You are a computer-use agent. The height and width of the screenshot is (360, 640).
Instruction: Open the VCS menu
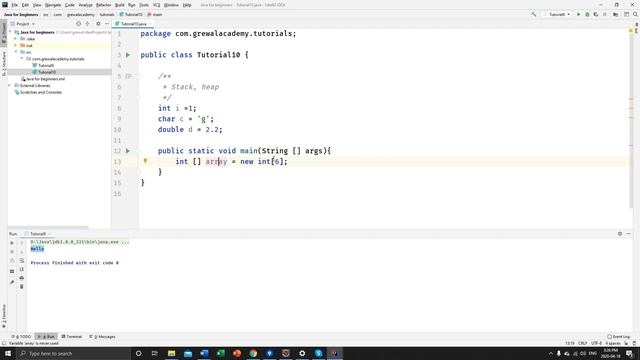156,5
